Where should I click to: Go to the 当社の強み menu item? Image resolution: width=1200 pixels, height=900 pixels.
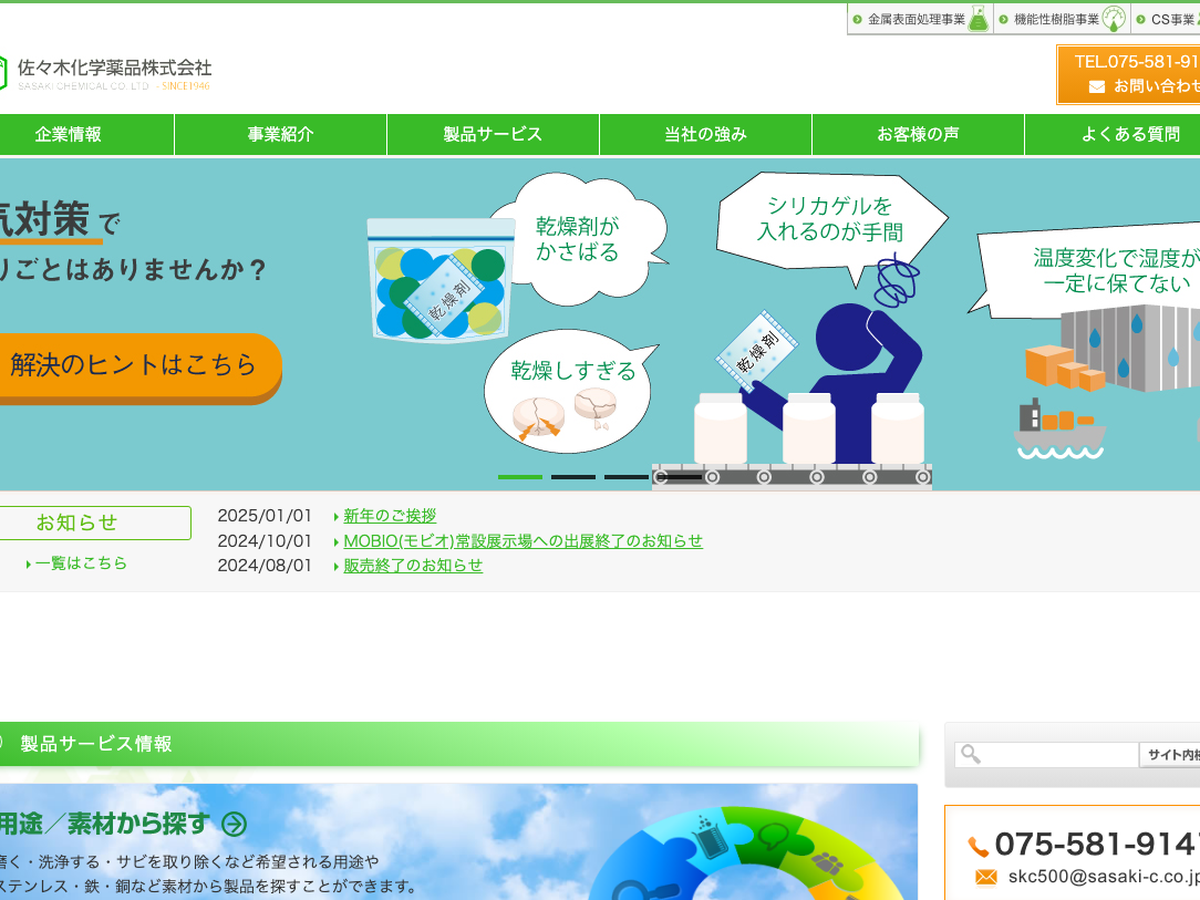pos(706,135)
